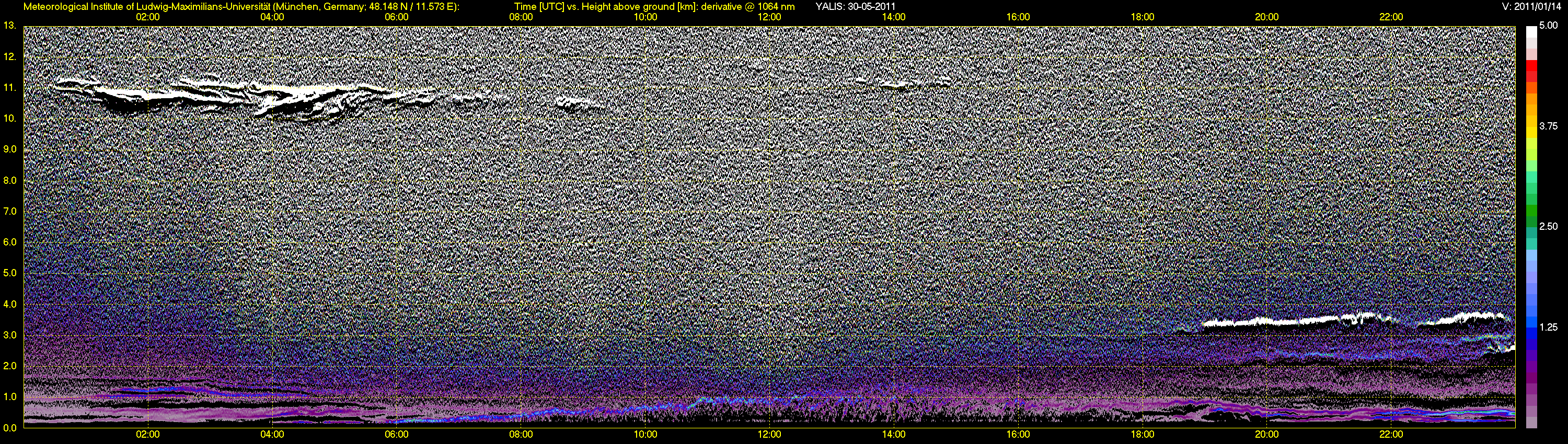The height and width of the screenshot is (444, 1568).
Task: Click 02:00 on the lower time axis
Action: [148, 435]
